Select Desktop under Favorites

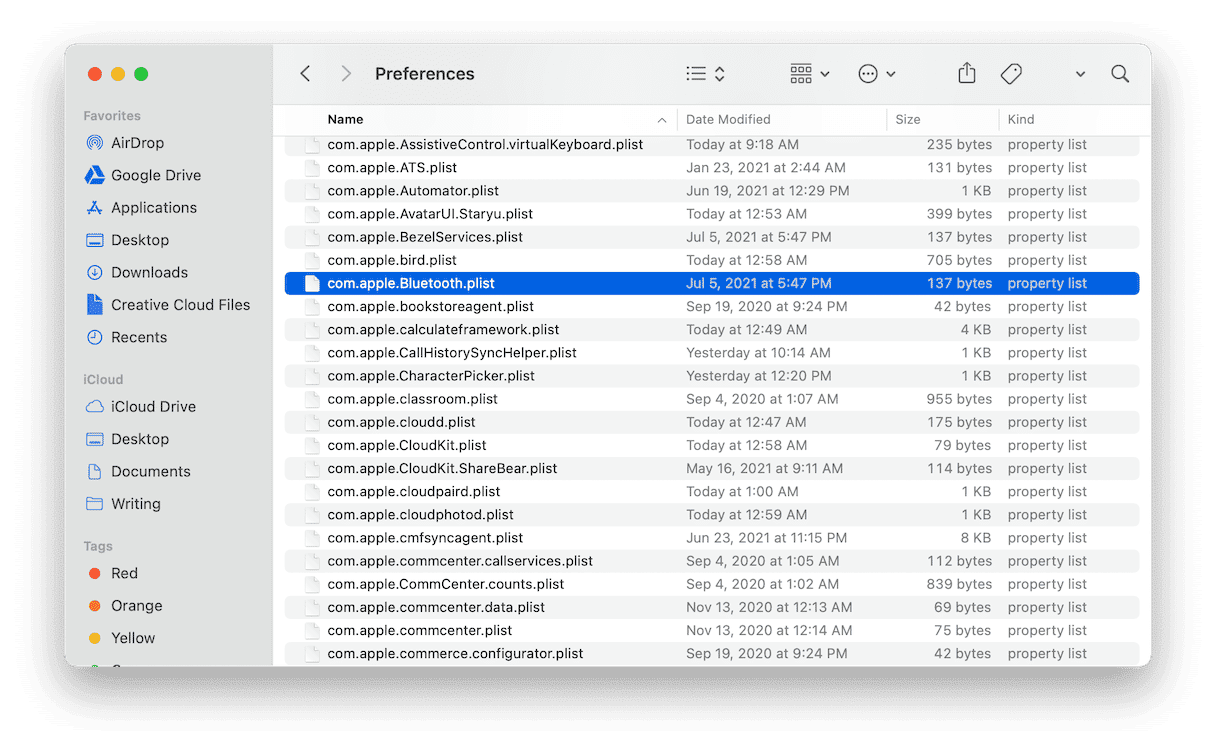(140, 240)
